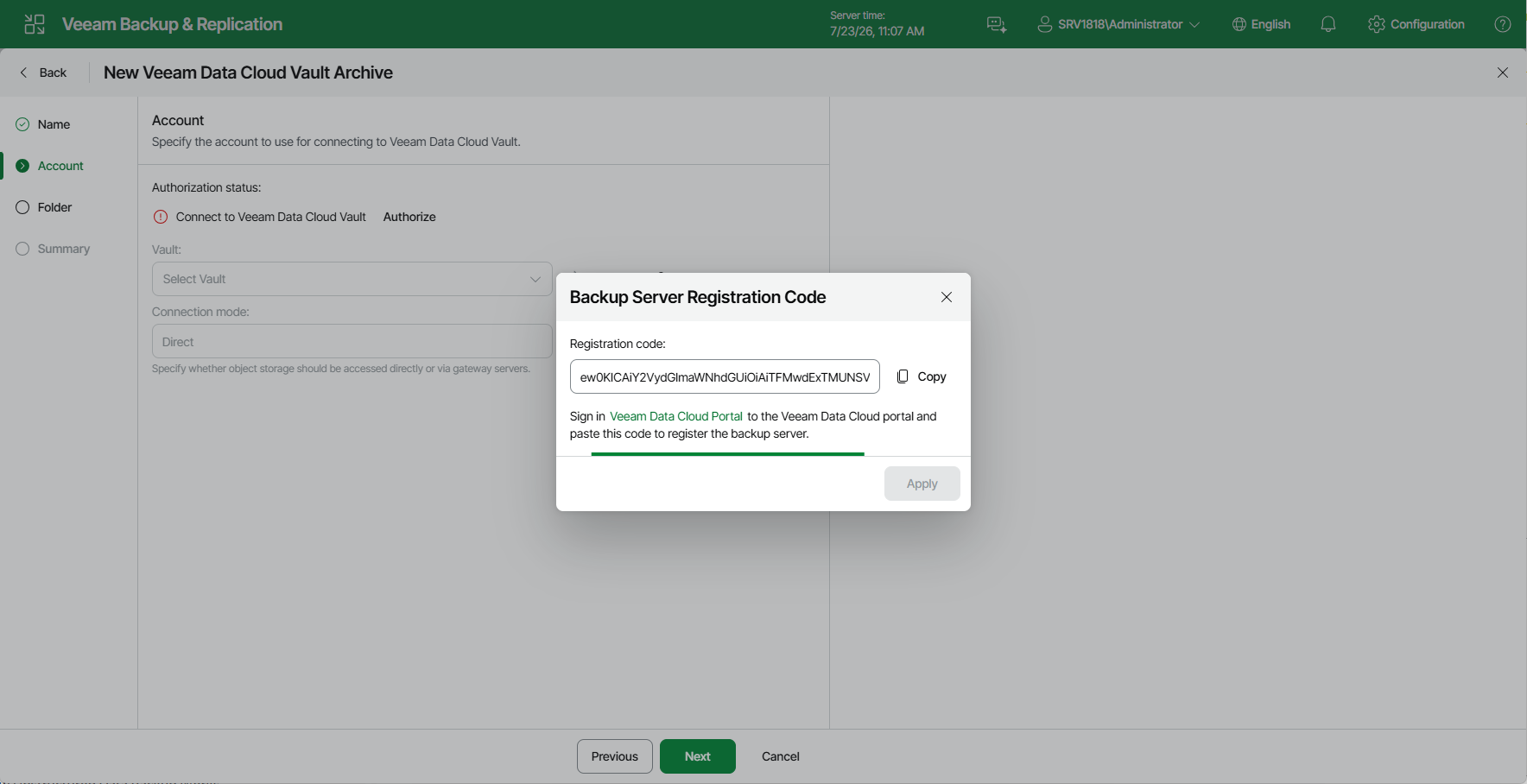Screen dimensions: 1527x784
Task: Close the Registration Code dialog
Action: point(947,297)
